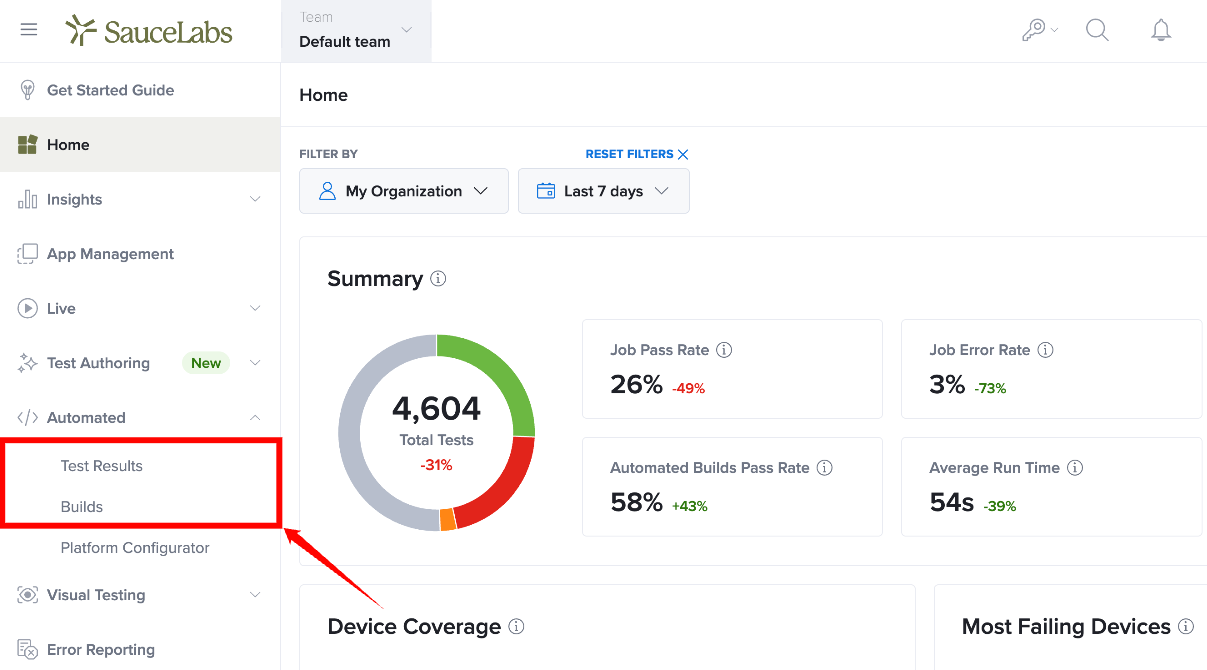Open Builds under Automated
Screen dimensions: 1207x670
(x=82, y=507)
